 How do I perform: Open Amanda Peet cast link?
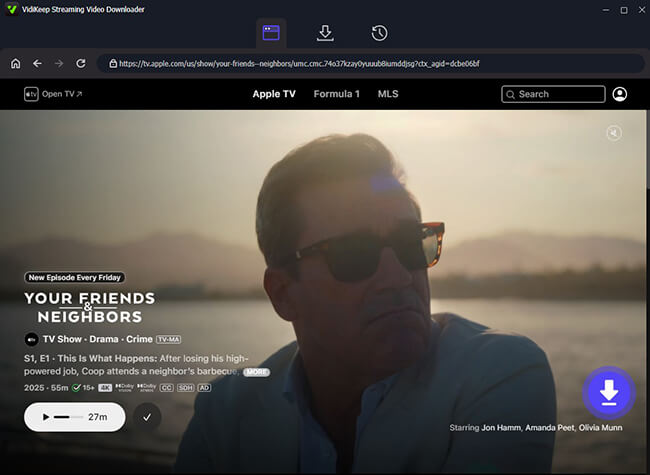coord(550,427)
